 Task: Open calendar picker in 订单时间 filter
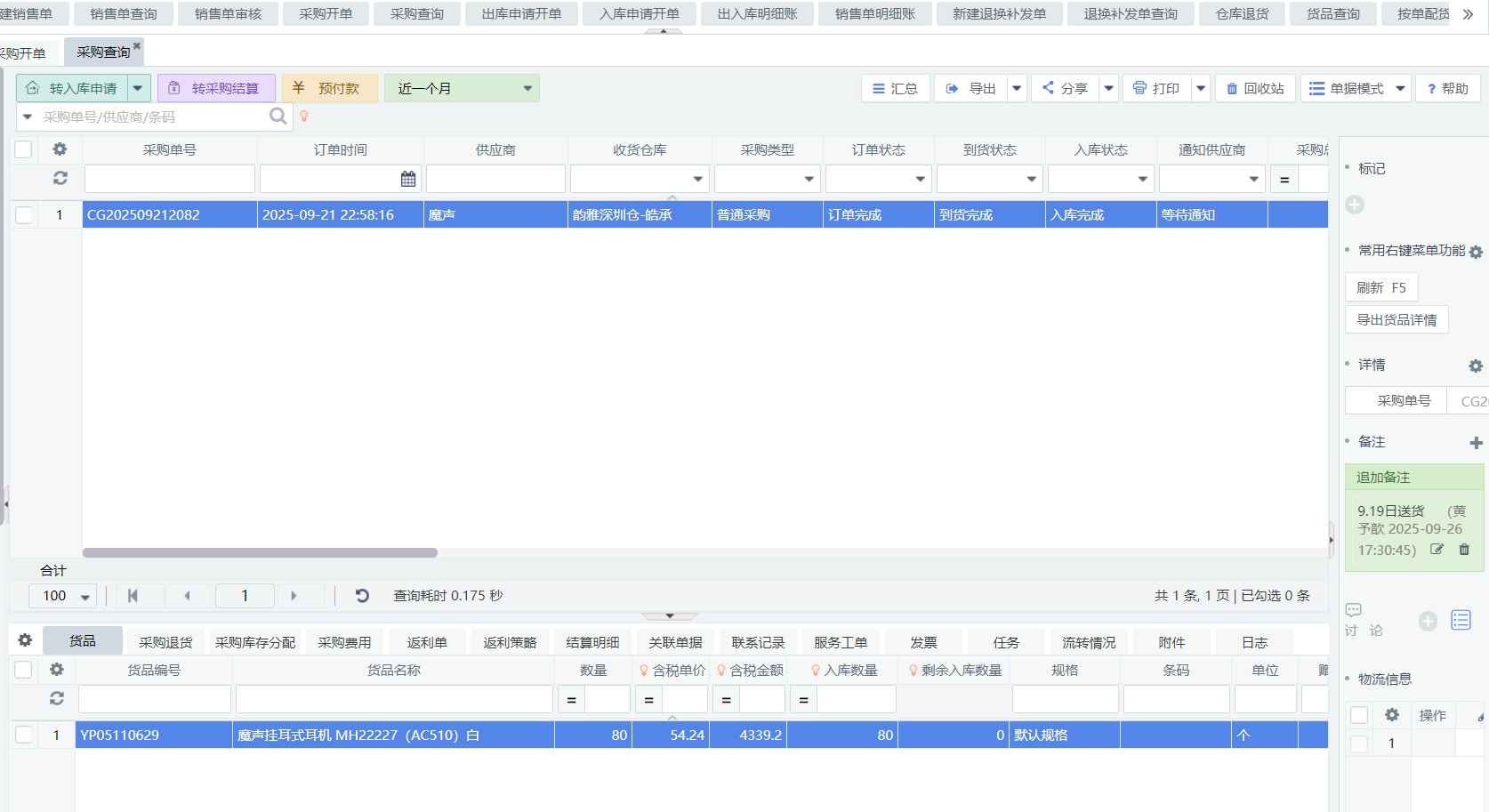408,179
